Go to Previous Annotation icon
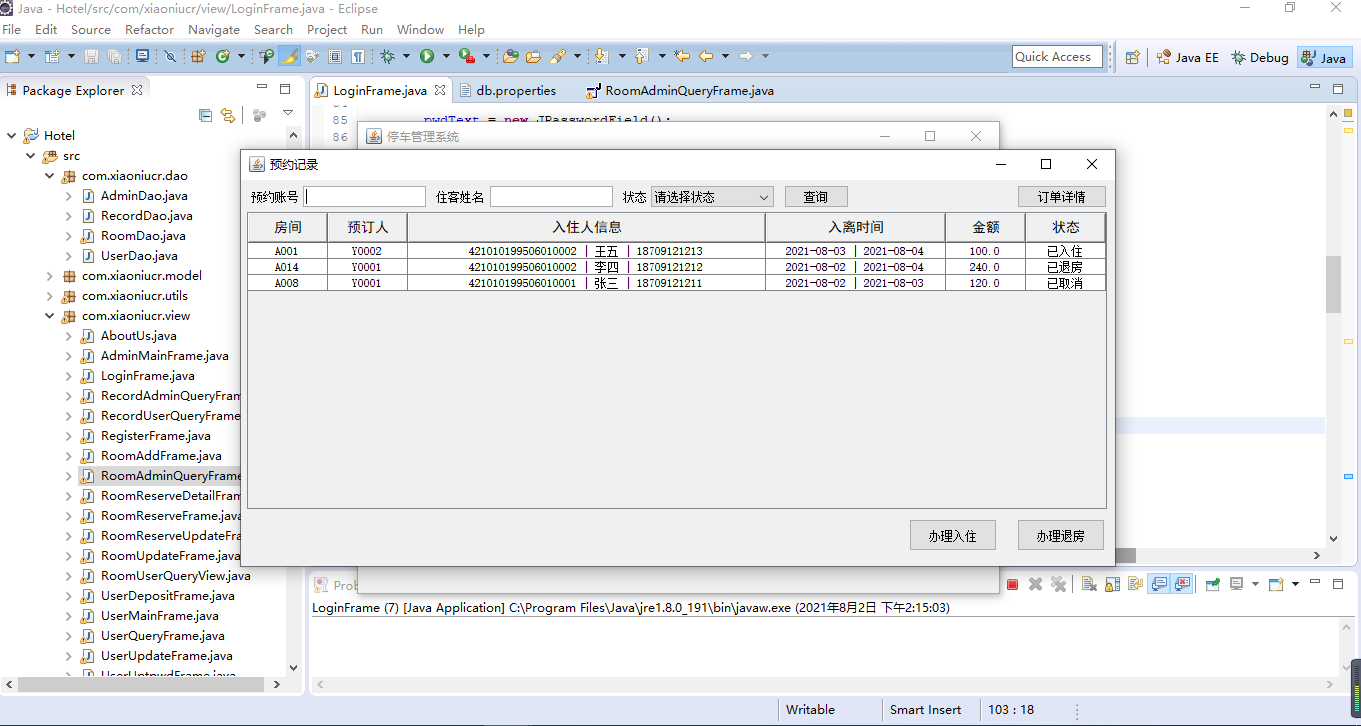Screen dimensions: 1361x726 coord(642,57)
